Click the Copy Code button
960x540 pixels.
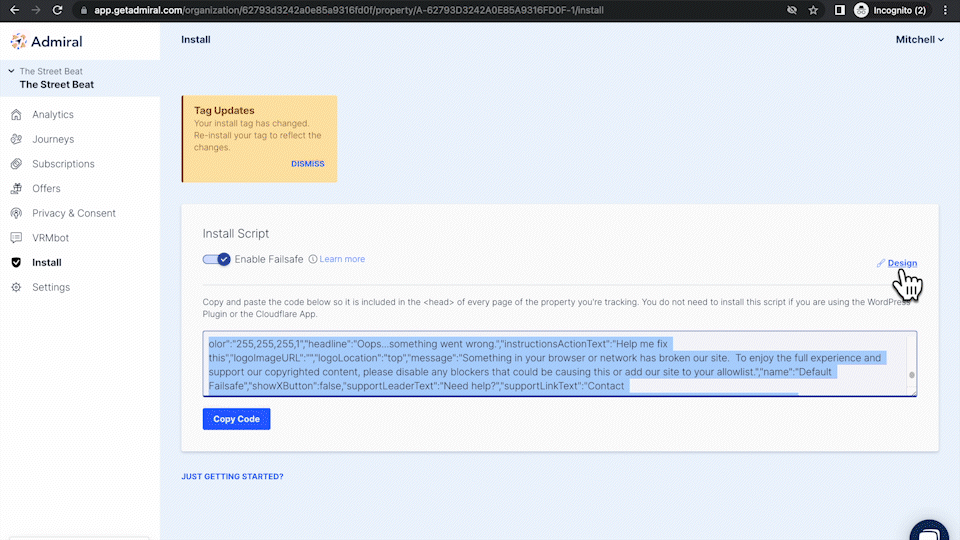point(236,419)
